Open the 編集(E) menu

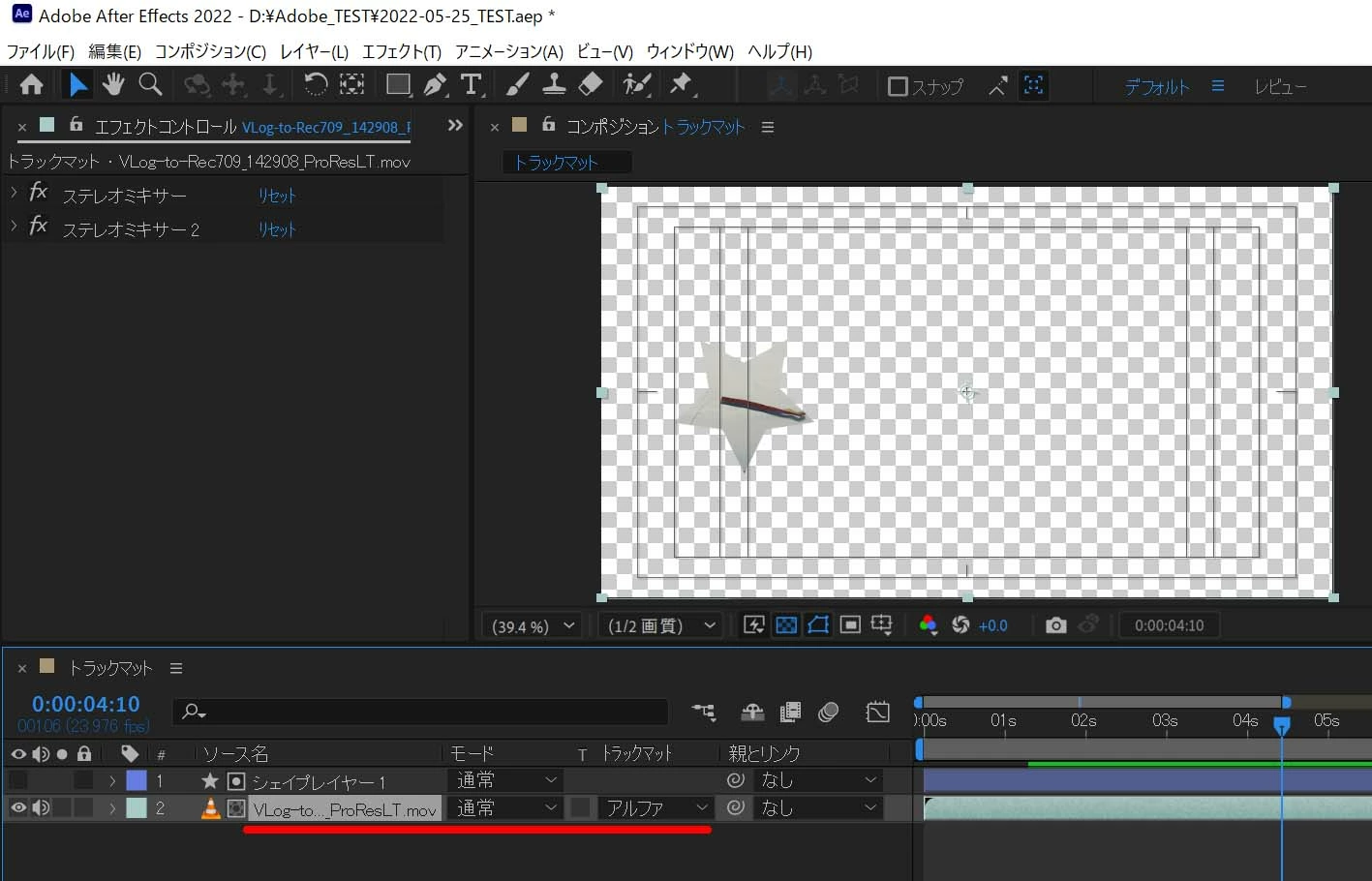click(114, 51)
